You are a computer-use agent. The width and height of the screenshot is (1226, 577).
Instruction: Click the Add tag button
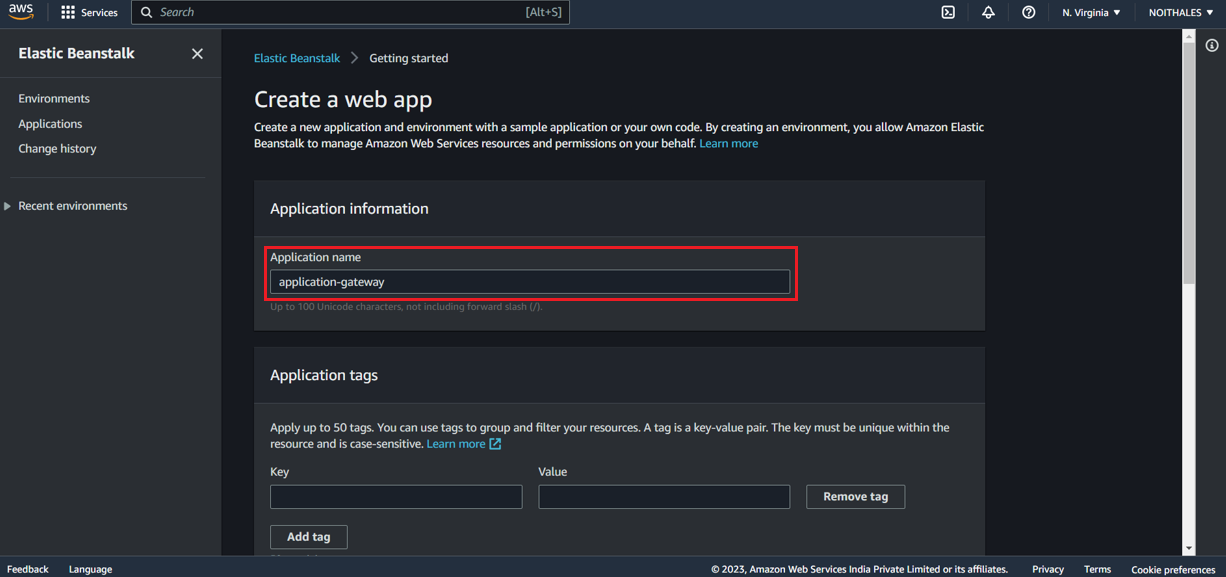[308, 536]
